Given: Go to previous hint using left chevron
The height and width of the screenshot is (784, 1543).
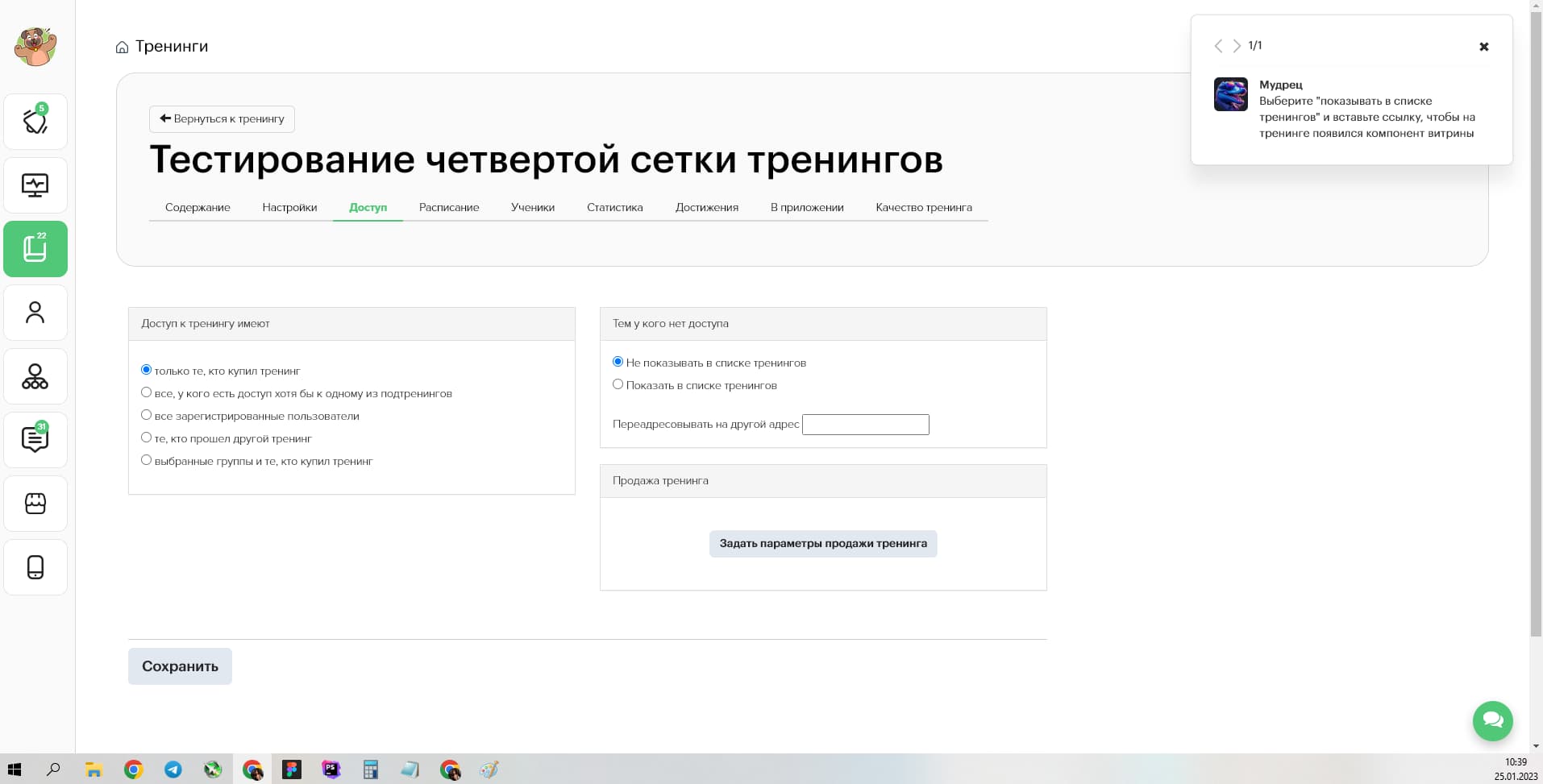Looking at the screenshot, I should tap(1218, 46).
